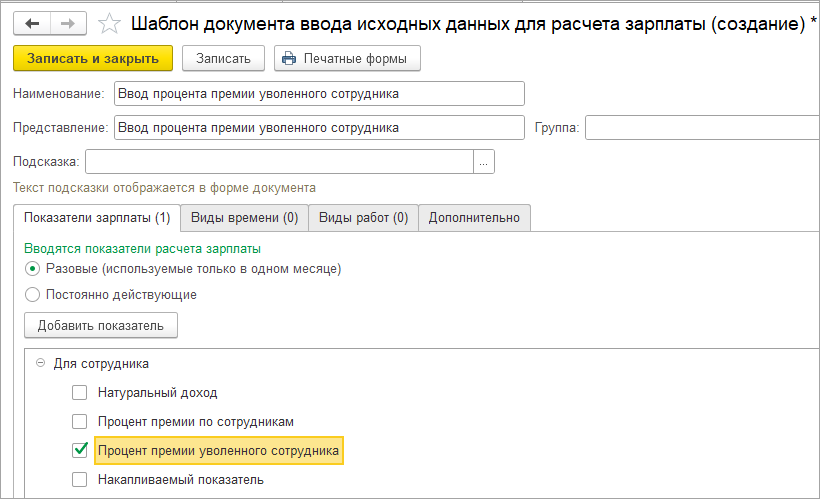Viewport: 820px width, 499px height.
Task: Click the Добавить показатель button
Action: [101, 325]
